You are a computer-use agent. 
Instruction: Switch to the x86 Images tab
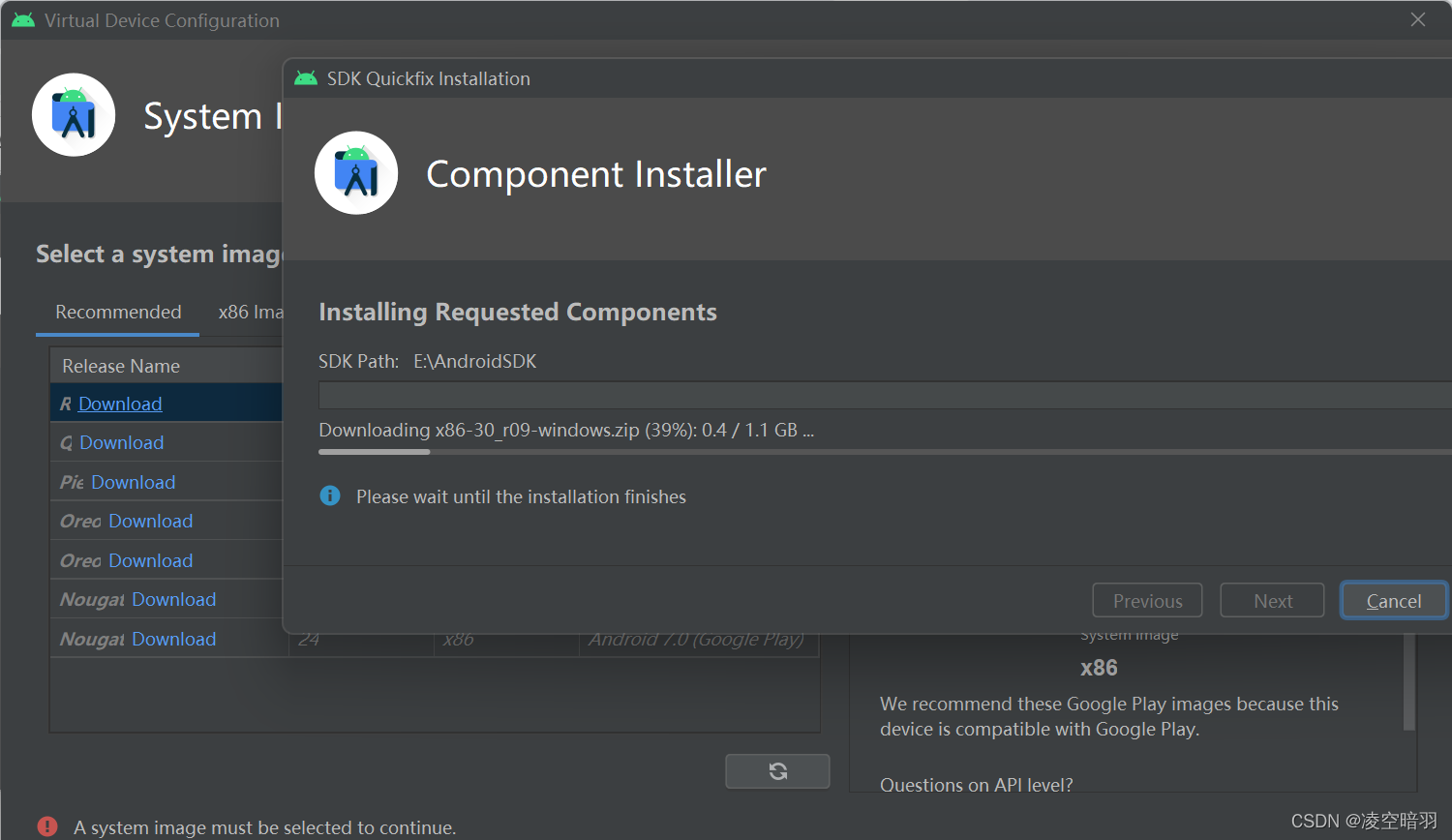pyautogui.click(x=250, y=313)
